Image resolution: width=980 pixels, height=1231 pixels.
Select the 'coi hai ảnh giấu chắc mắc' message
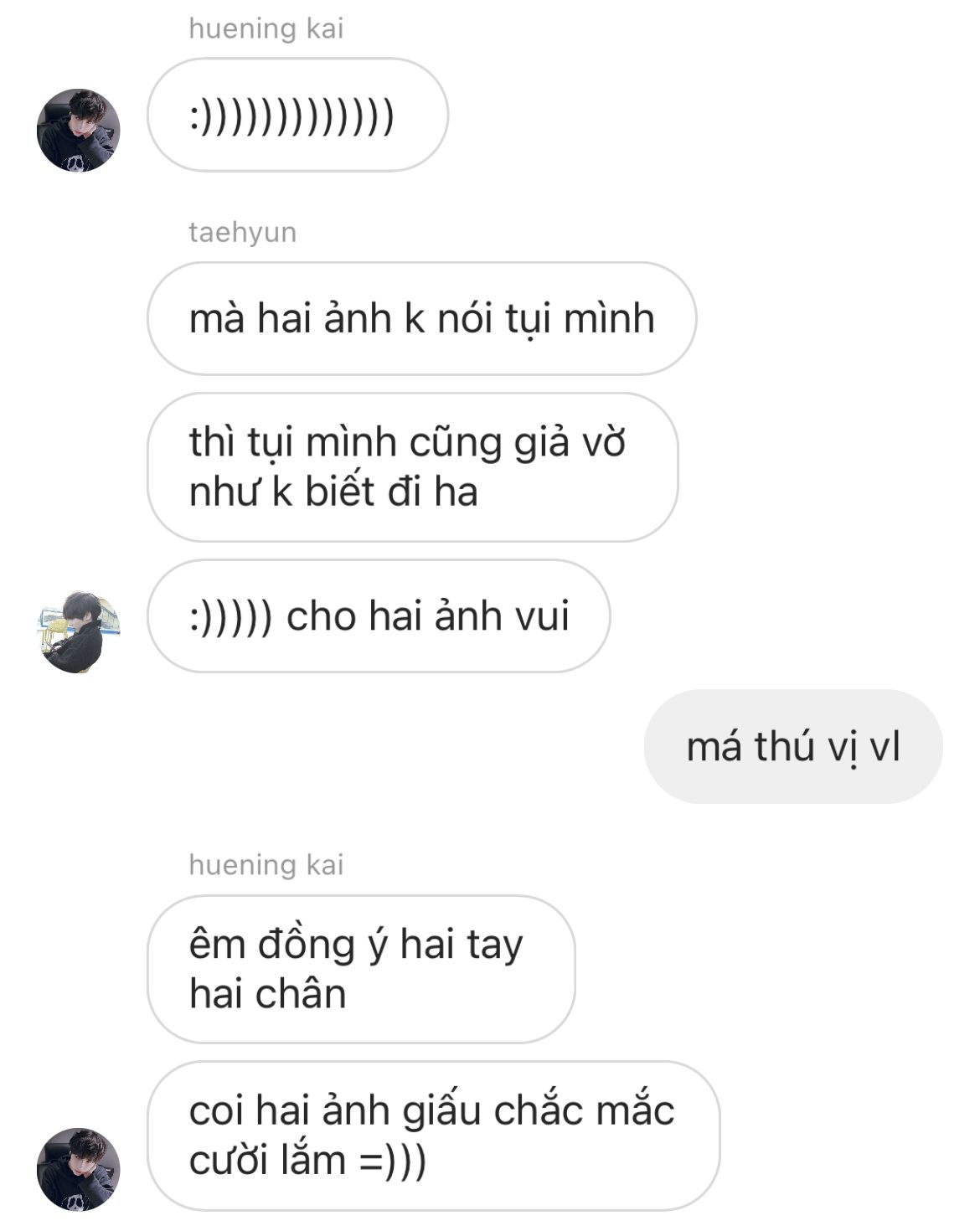tap(434, 1136)
